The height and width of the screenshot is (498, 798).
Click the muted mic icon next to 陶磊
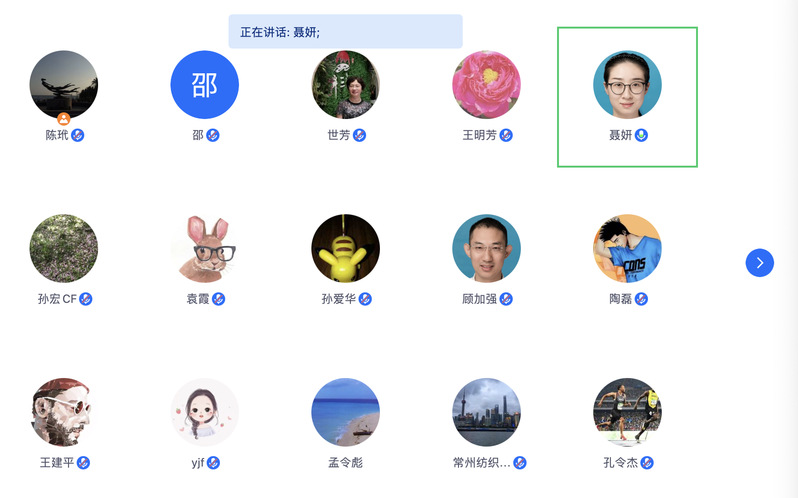pyautogui.click(x=641, y=299)
